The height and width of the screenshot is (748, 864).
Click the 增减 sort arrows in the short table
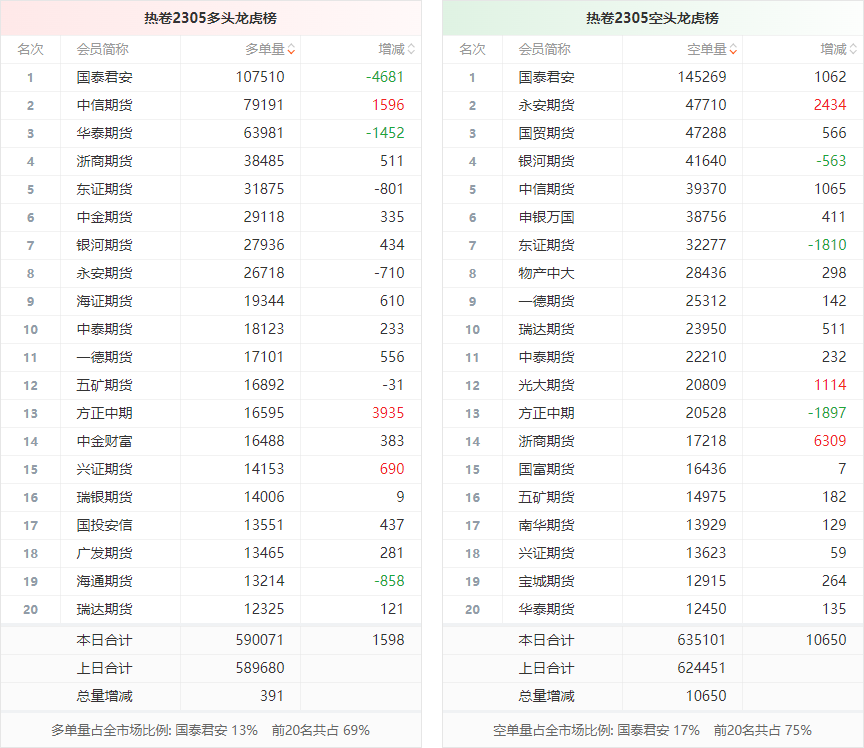click(853, 49)
